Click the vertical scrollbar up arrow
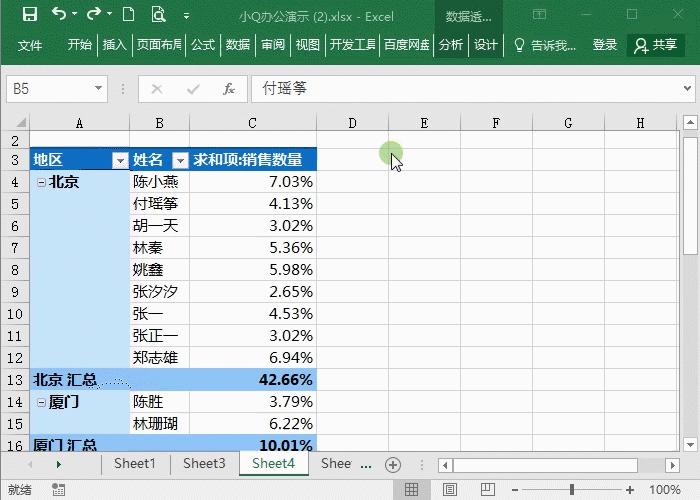700x500 pixels. 690,122
